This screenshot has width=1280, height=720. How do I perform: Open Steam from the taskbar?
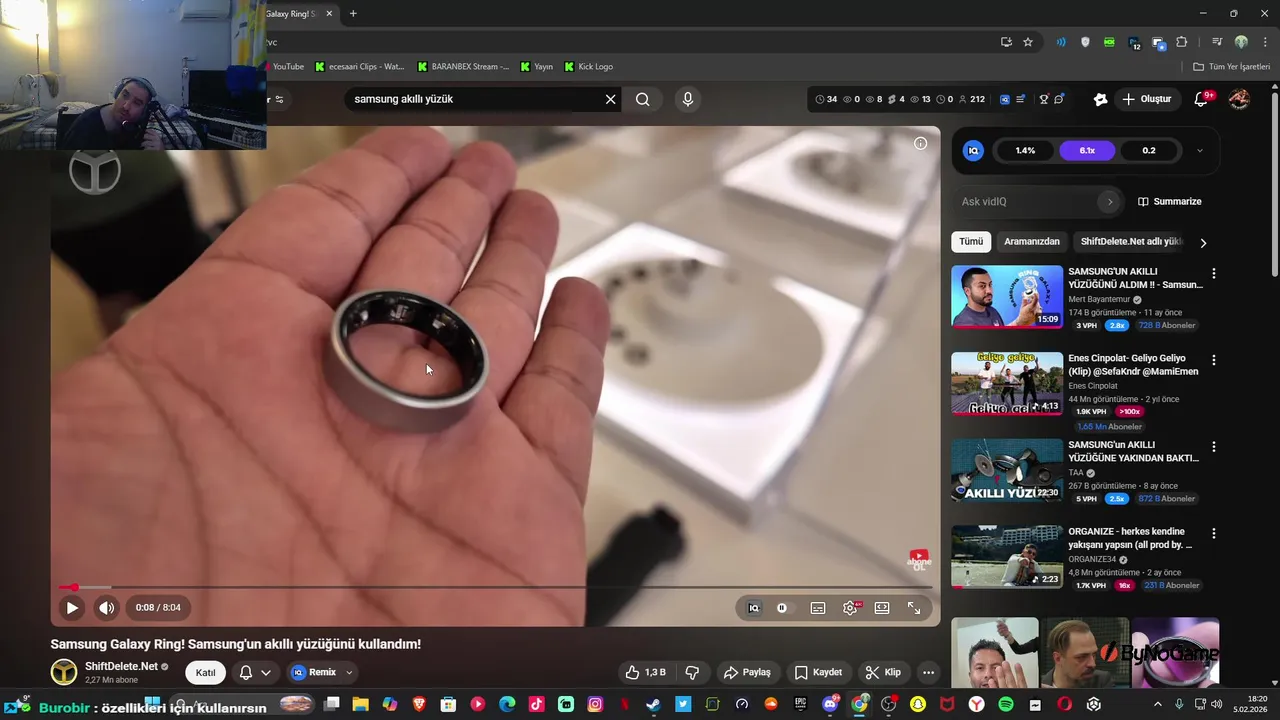tap(652, 705)
